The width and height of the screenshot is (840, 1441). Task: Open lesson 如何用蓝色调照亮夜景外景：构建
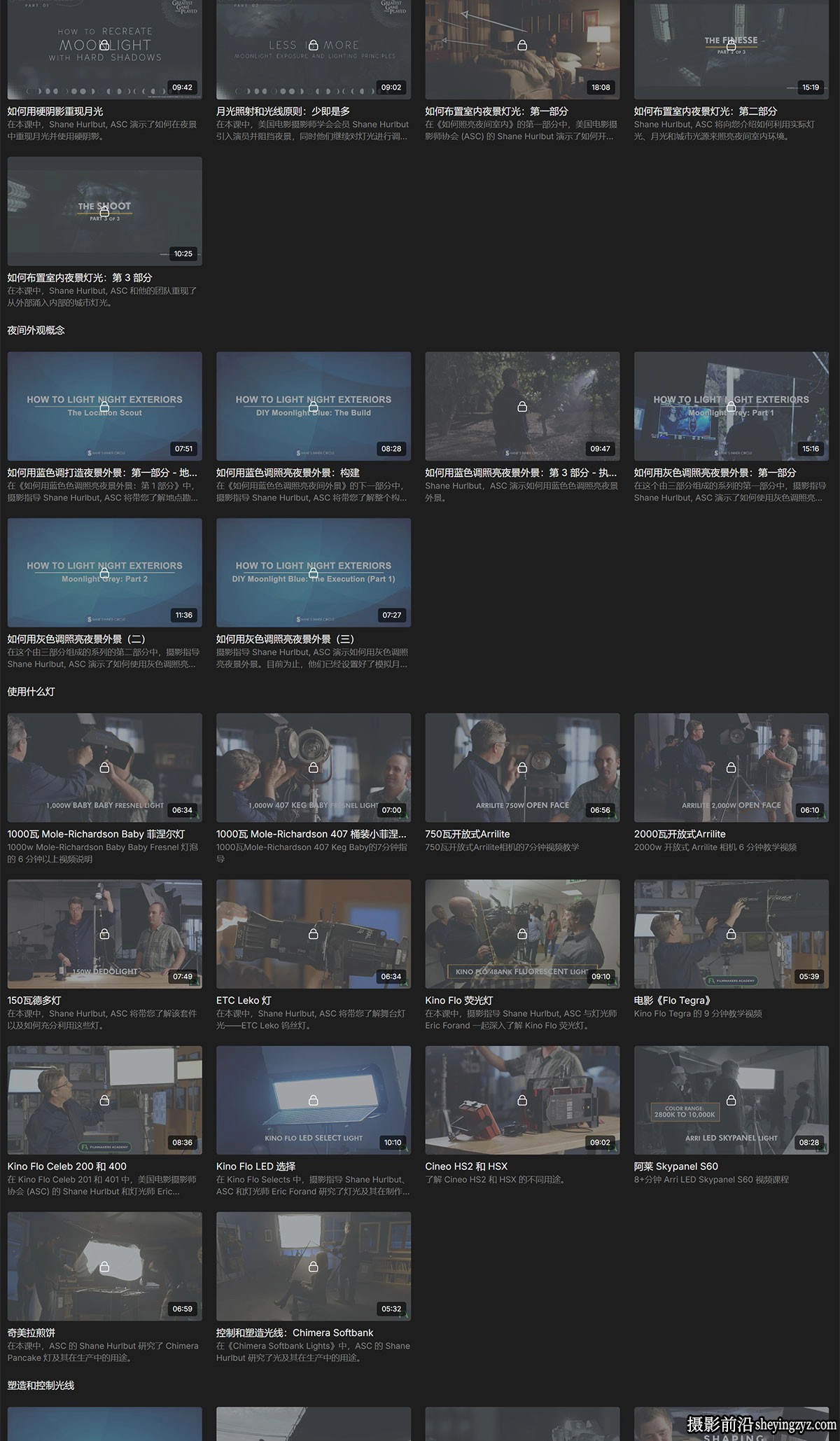(x=288, y=473)
